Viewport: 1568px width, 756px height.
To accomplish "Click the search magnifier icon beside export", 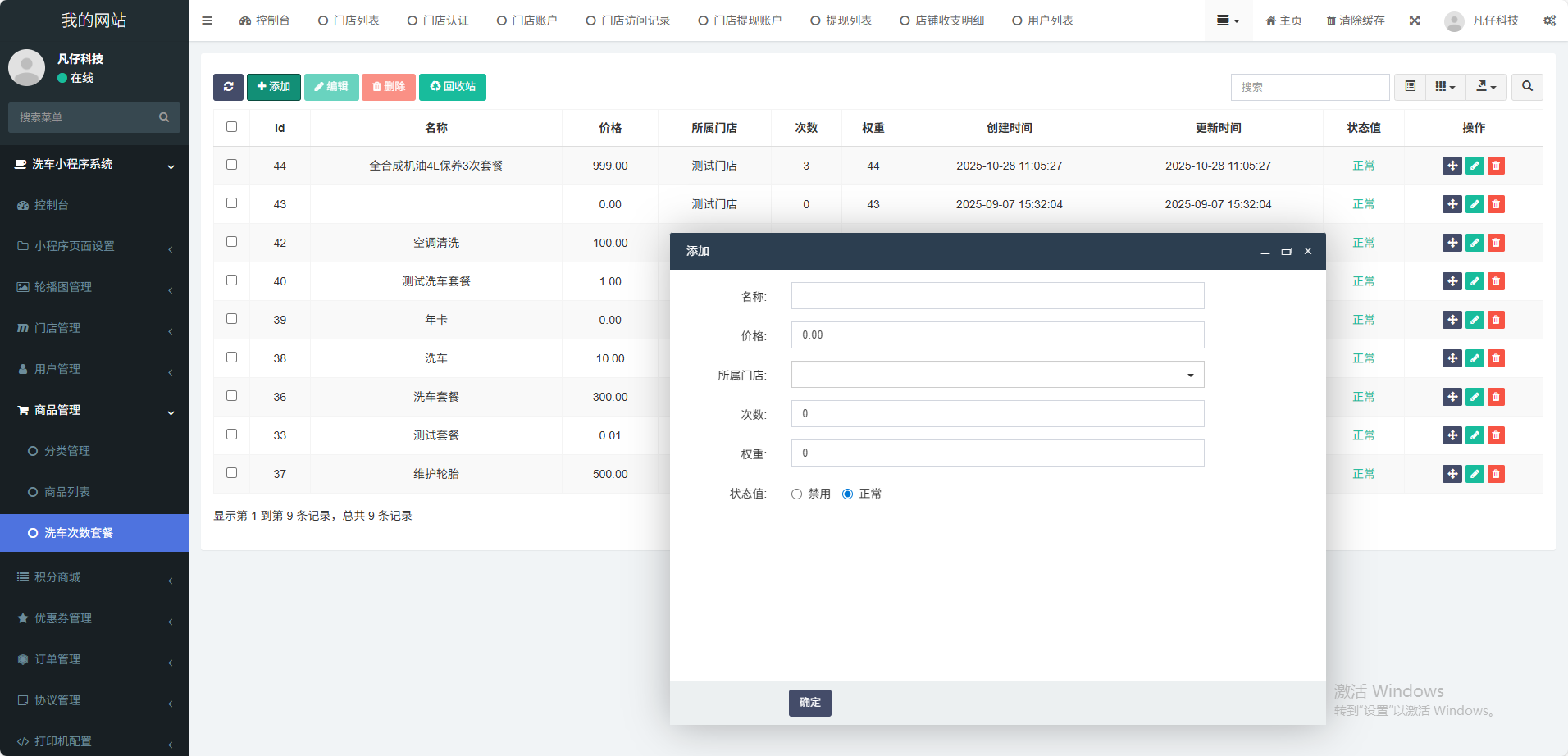I will 1527,87.
